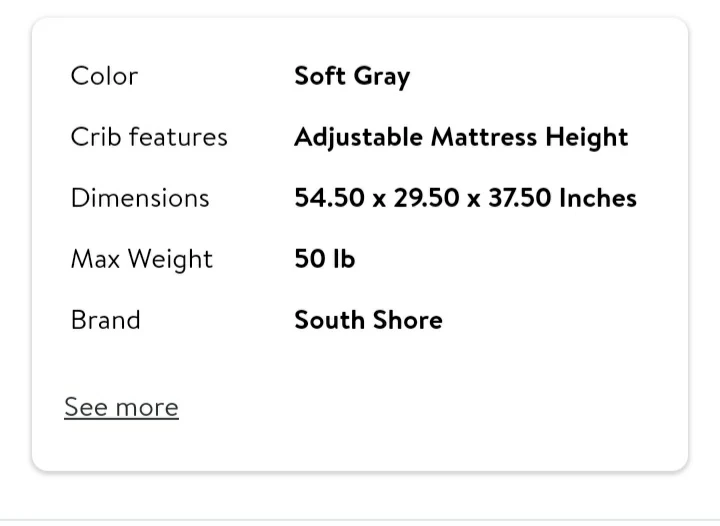Click the Dimensions label

tap(140, 198)
